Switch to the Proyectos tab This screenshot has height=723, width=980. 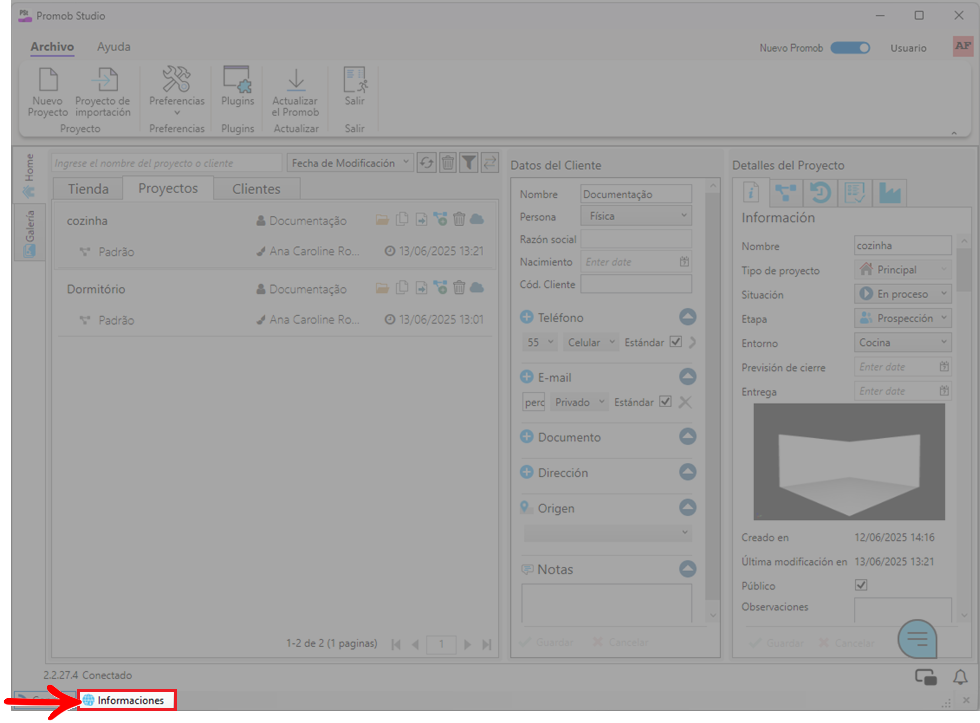pyautogui.click(x=168, y=188)
